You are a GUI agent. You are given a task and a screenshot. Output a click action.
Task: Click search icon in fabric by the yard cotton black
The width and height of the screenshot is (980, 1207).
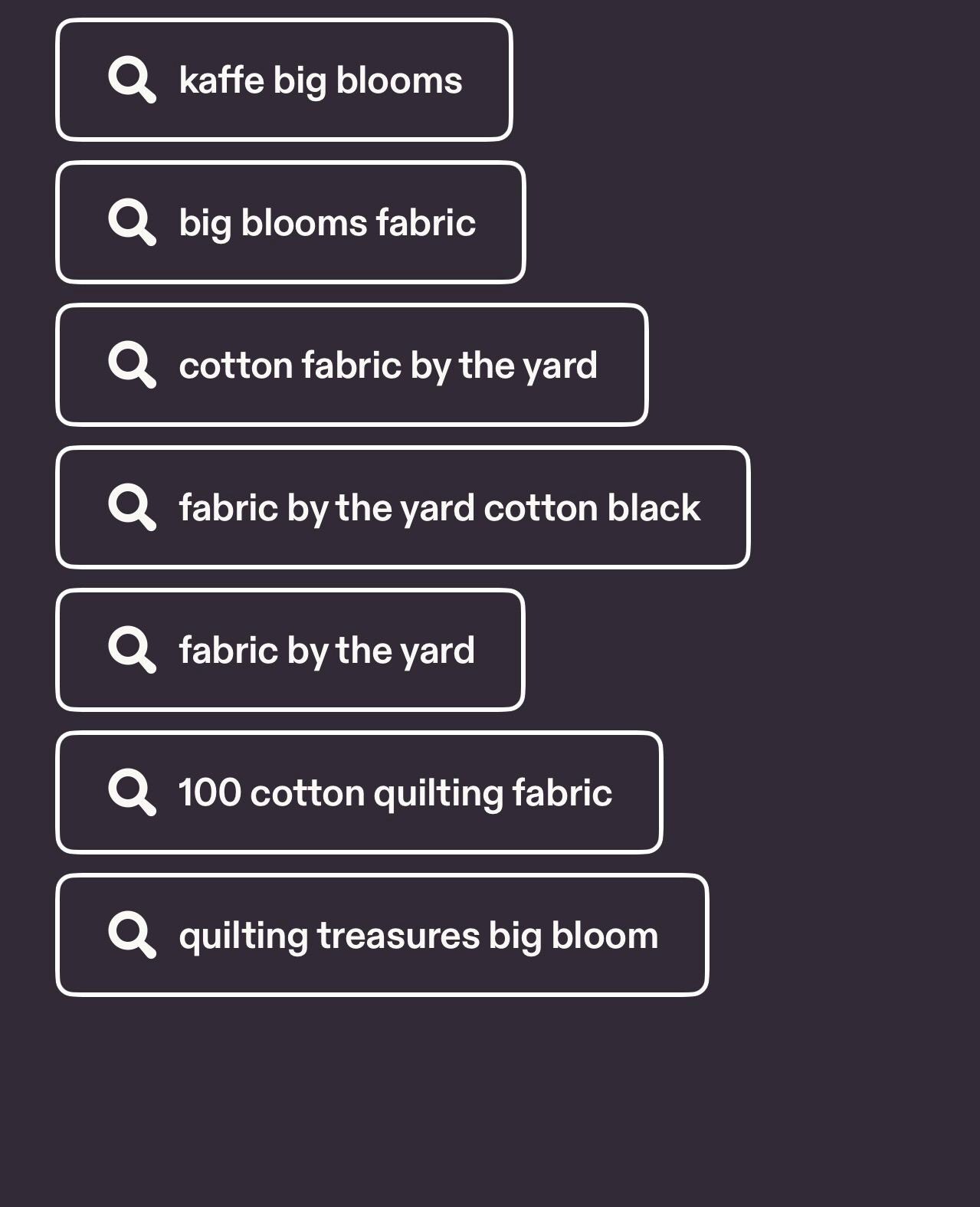click(x=132, y=507)
